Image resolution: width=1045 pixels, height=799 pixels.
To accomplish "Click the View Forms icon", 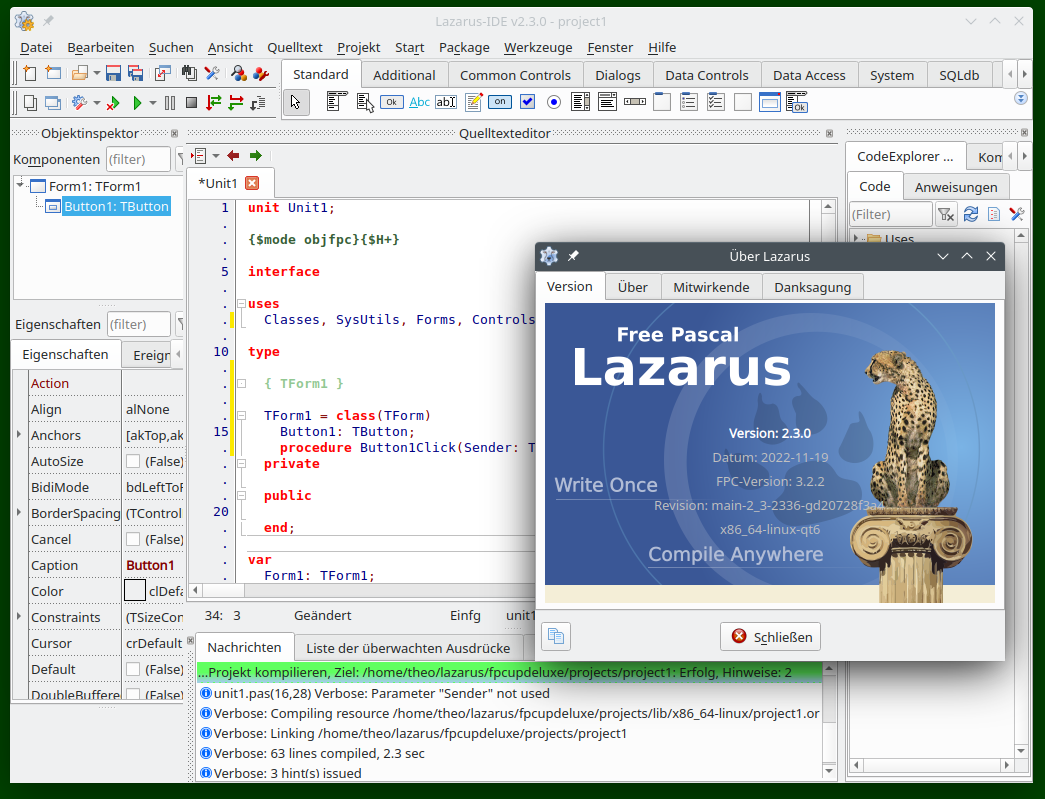I will (x=53, y=103).
